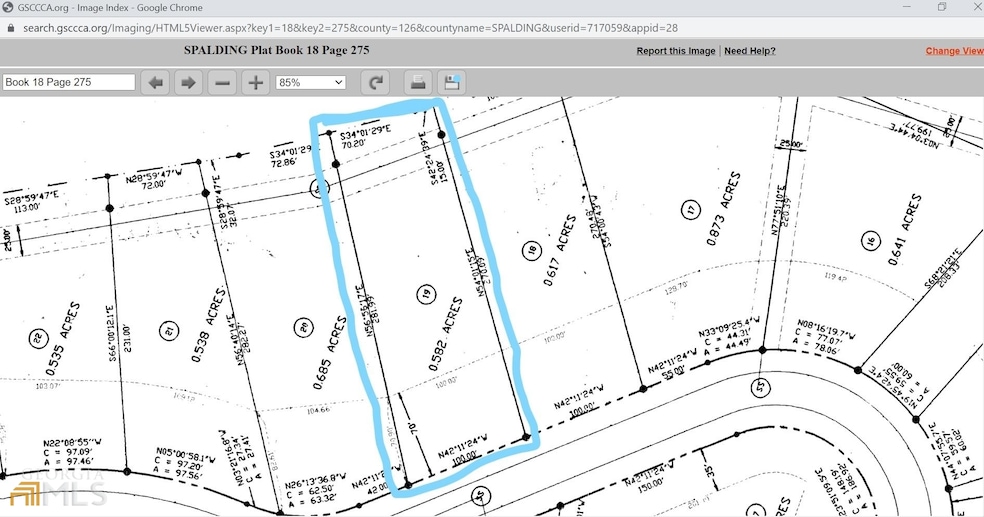Viewport: 984px width, 517px height.
Task: Rotate the plat image clockwise
Action: click(x=376, y=83)
